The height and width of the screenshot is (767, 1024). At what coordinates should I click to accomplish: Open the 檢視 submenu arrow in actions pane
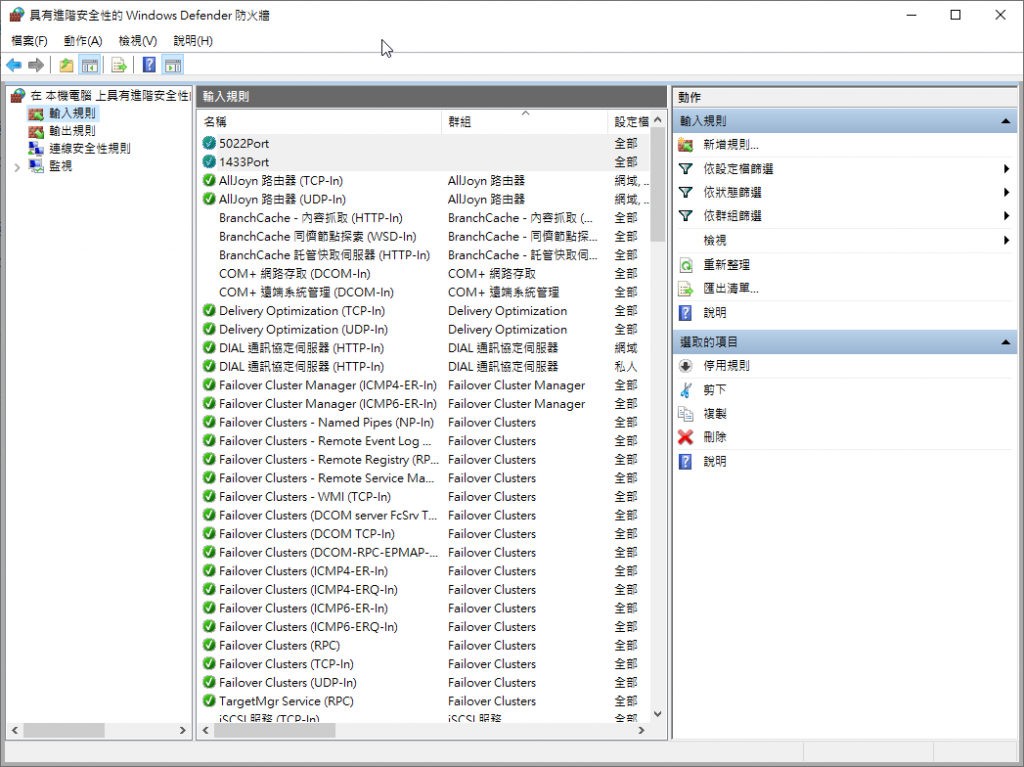[x=1006, y=240]
